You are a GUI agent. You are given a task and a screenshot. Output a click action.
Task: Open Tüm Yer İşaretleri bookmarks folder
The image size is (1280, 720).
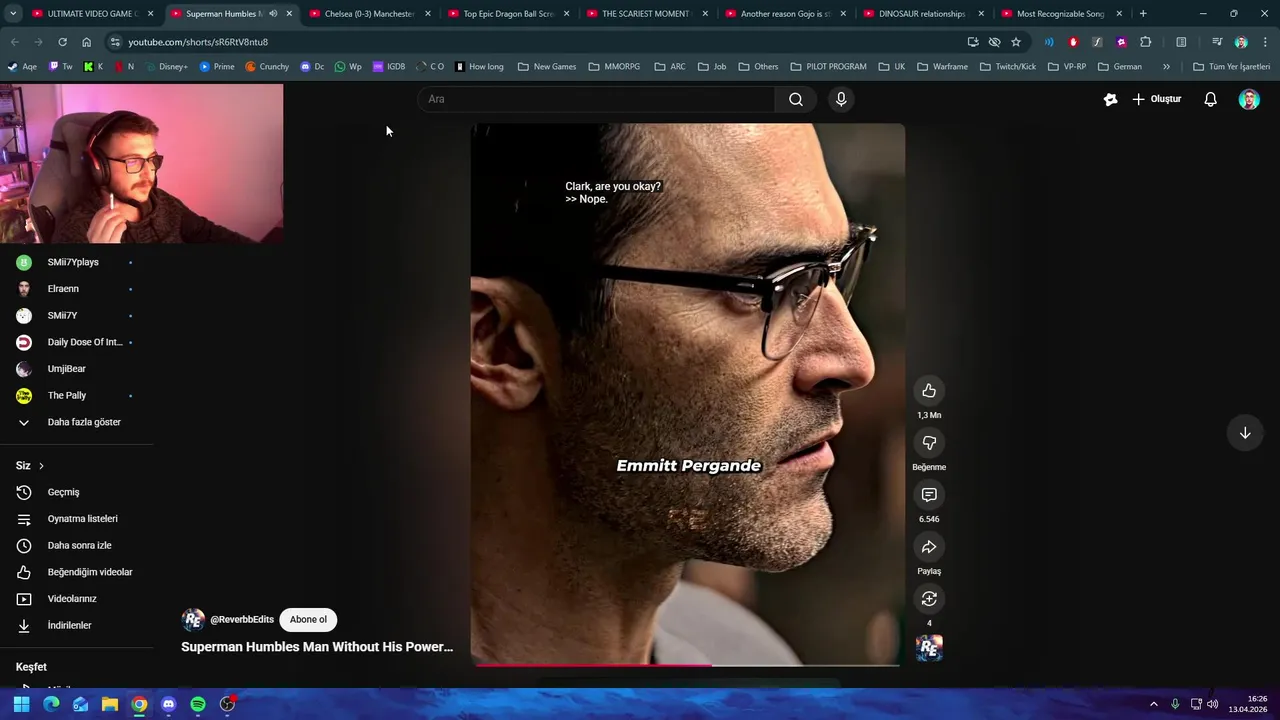pyautogui.click(x=1232, y=67)
